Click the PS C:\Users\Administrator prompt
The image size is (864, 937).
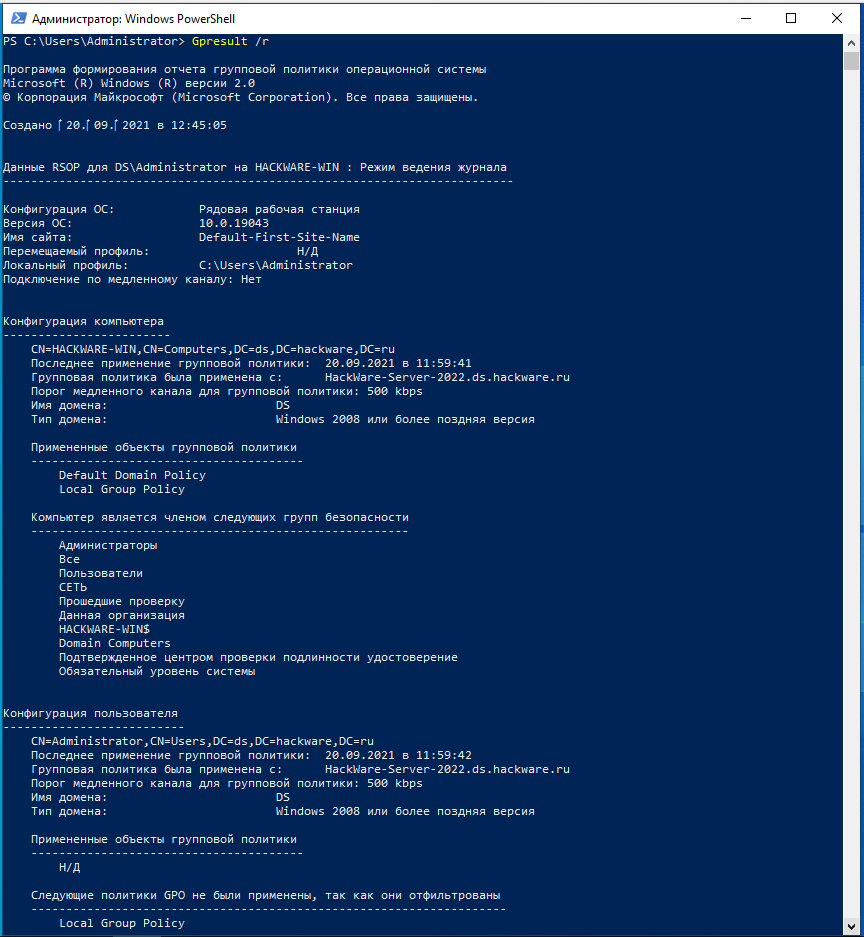[x=94, y=41]
